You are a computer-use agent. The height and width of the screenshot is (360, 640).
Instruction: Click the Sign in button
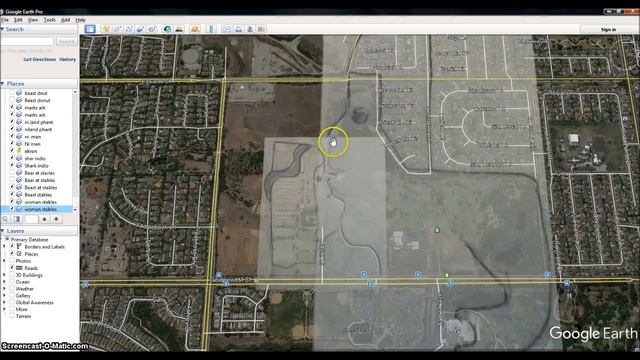[608, 29]
